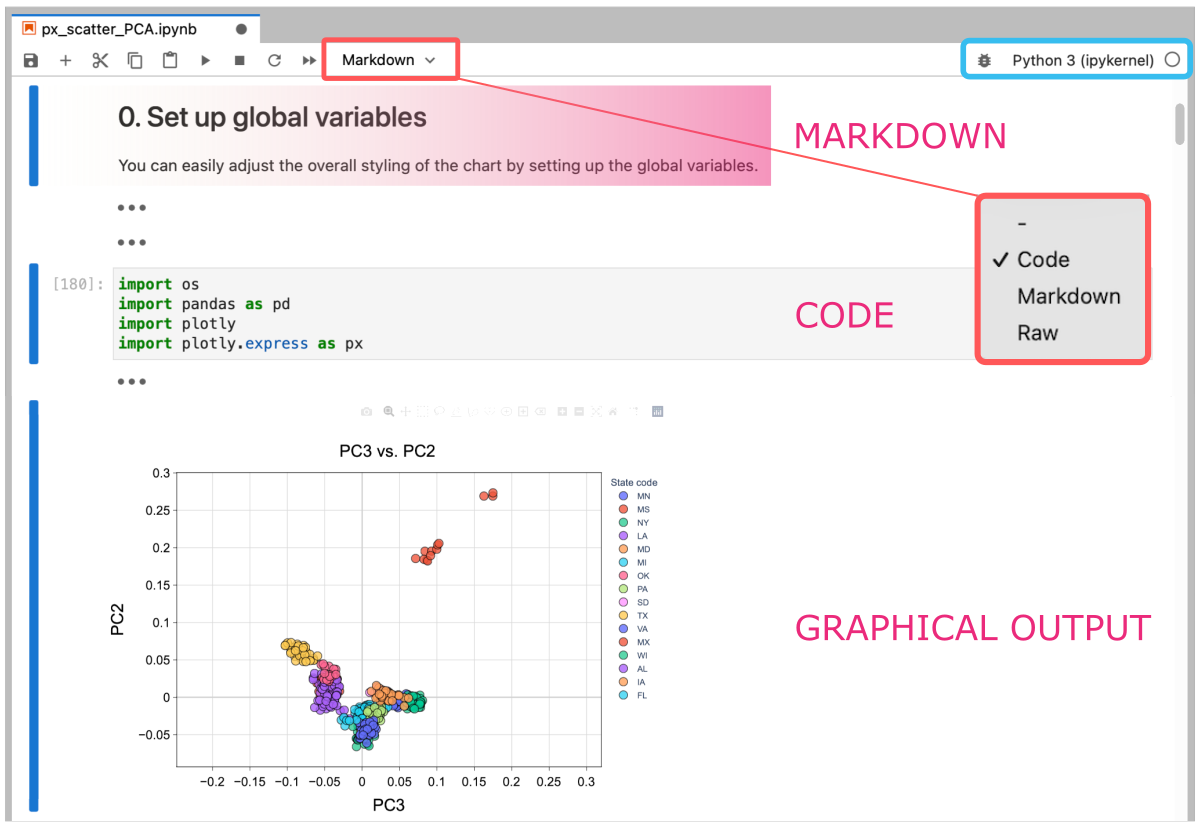This screenshot has width=1200, height=827.
Task: Pick the draw rectangle tool in modebar
Action: 523,411
